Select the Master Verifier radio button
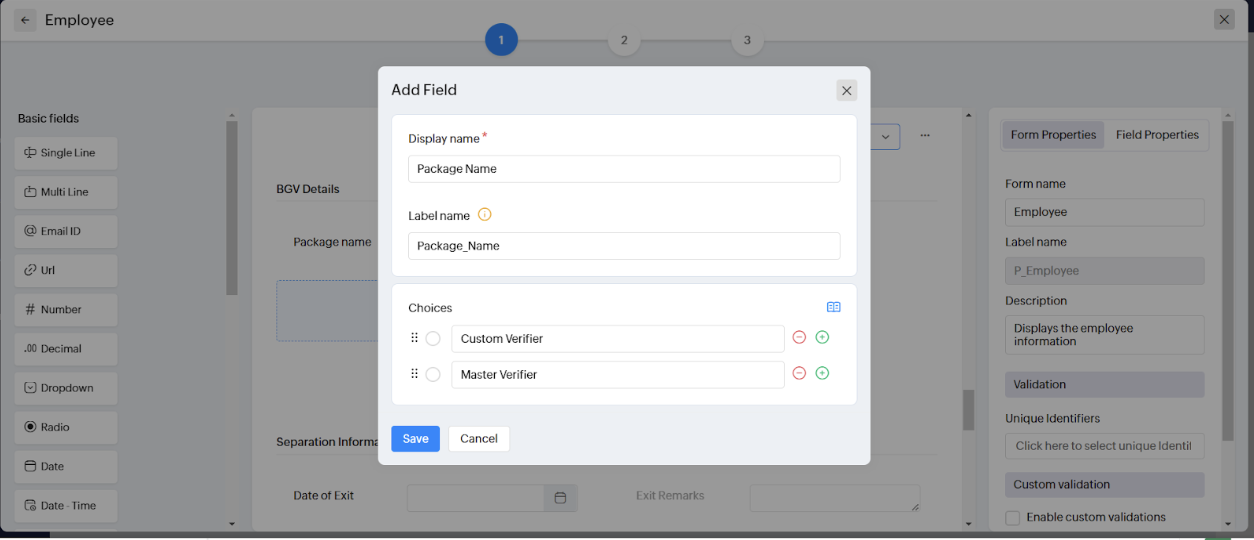This screenshot has height=540, width=1254. [433, 375]
